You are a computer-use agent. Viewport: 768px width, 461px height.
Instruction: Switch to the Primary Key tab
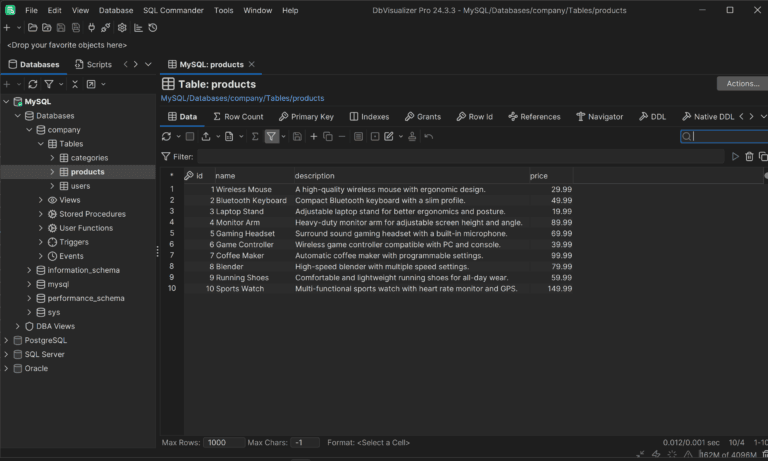point(306,117)
